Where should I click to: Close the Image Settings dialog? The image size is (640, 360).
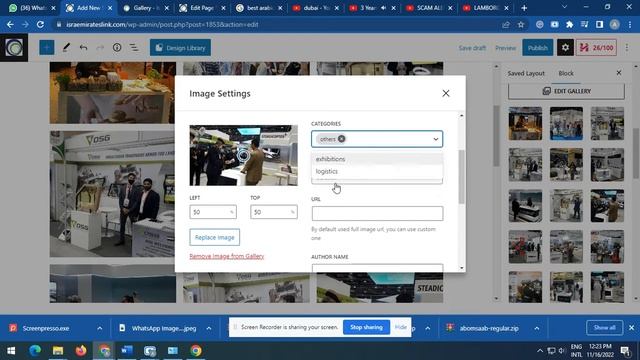click(446, 93)
